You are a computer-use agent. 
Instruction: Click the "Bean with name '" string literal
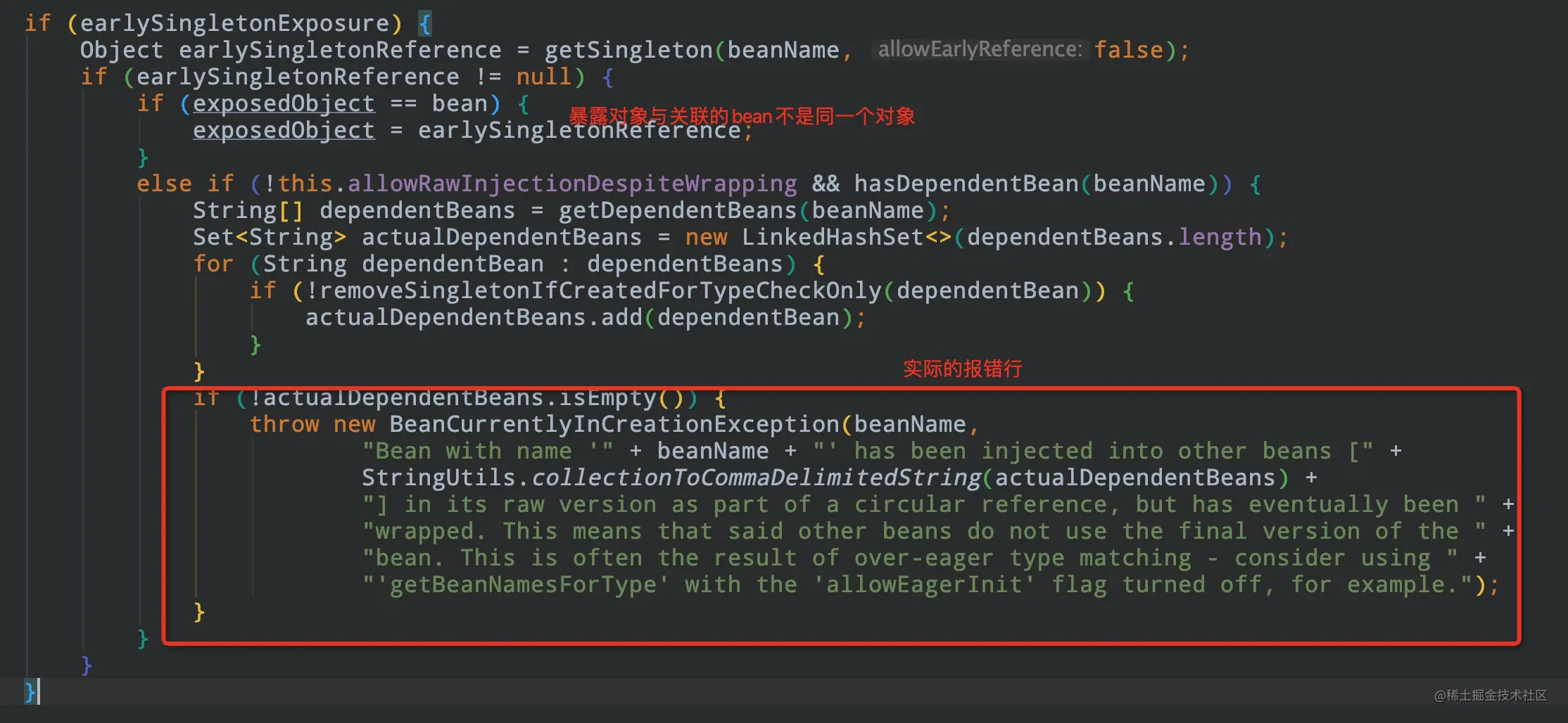coord(488,451)
